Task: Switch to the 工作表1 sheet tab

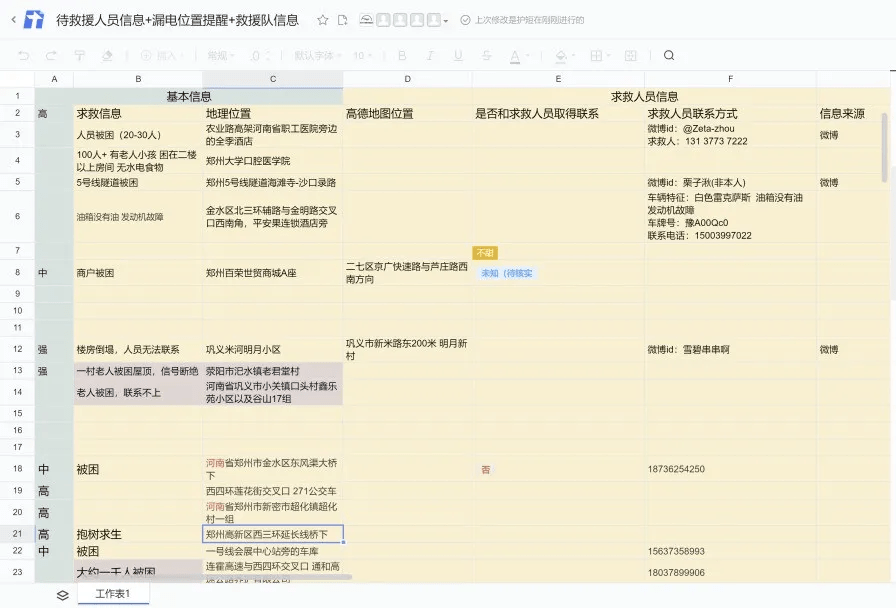Action: click(113, 594)
